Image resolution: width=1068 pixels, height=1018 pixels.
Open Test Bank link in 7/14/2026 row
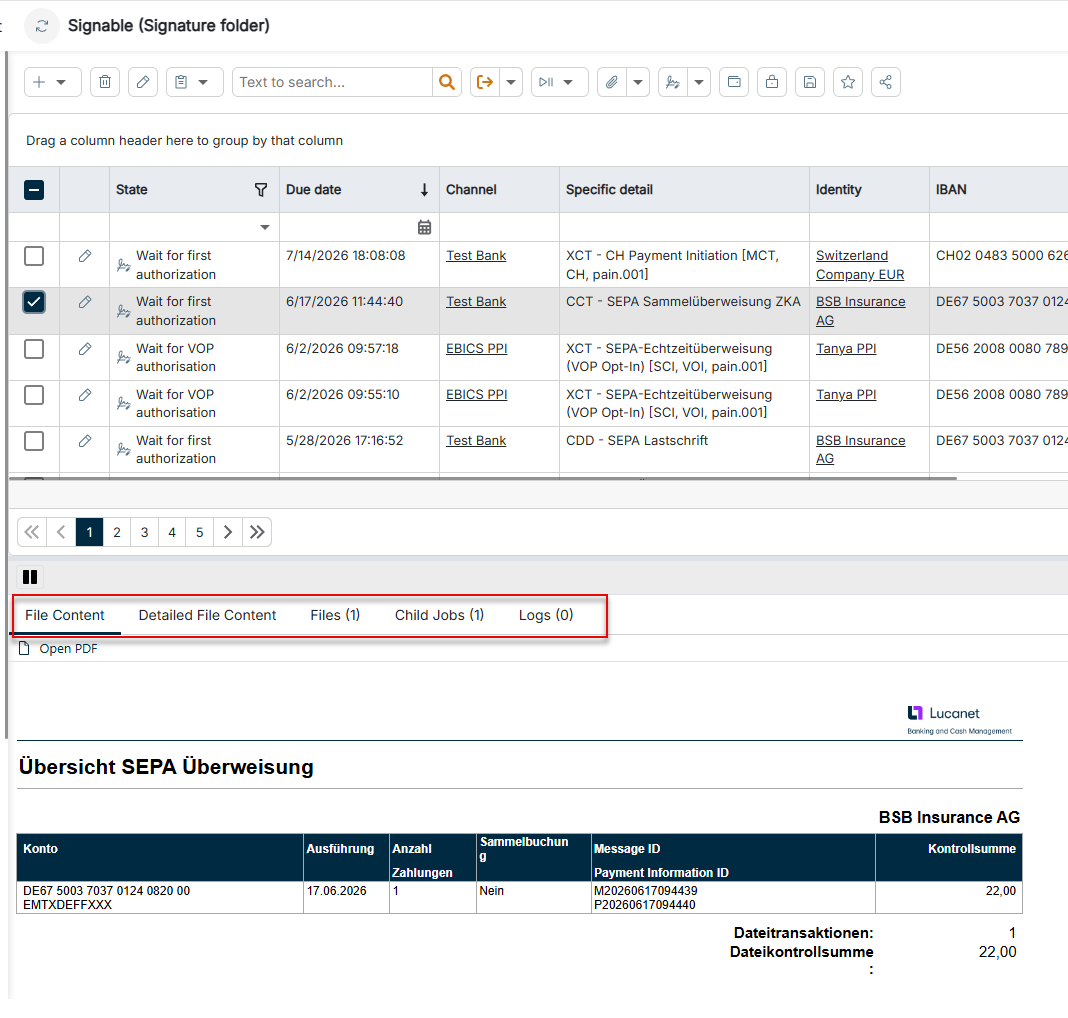476,256
